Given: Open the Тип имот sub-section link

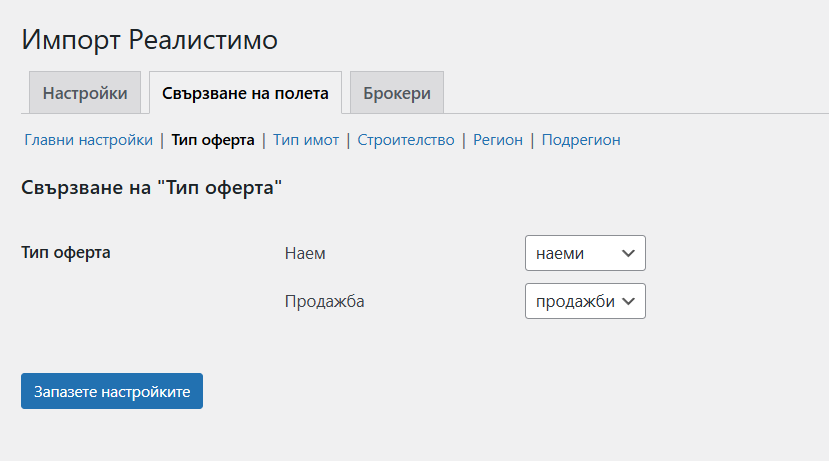Looking at the screenshot, I should point(306,140).
